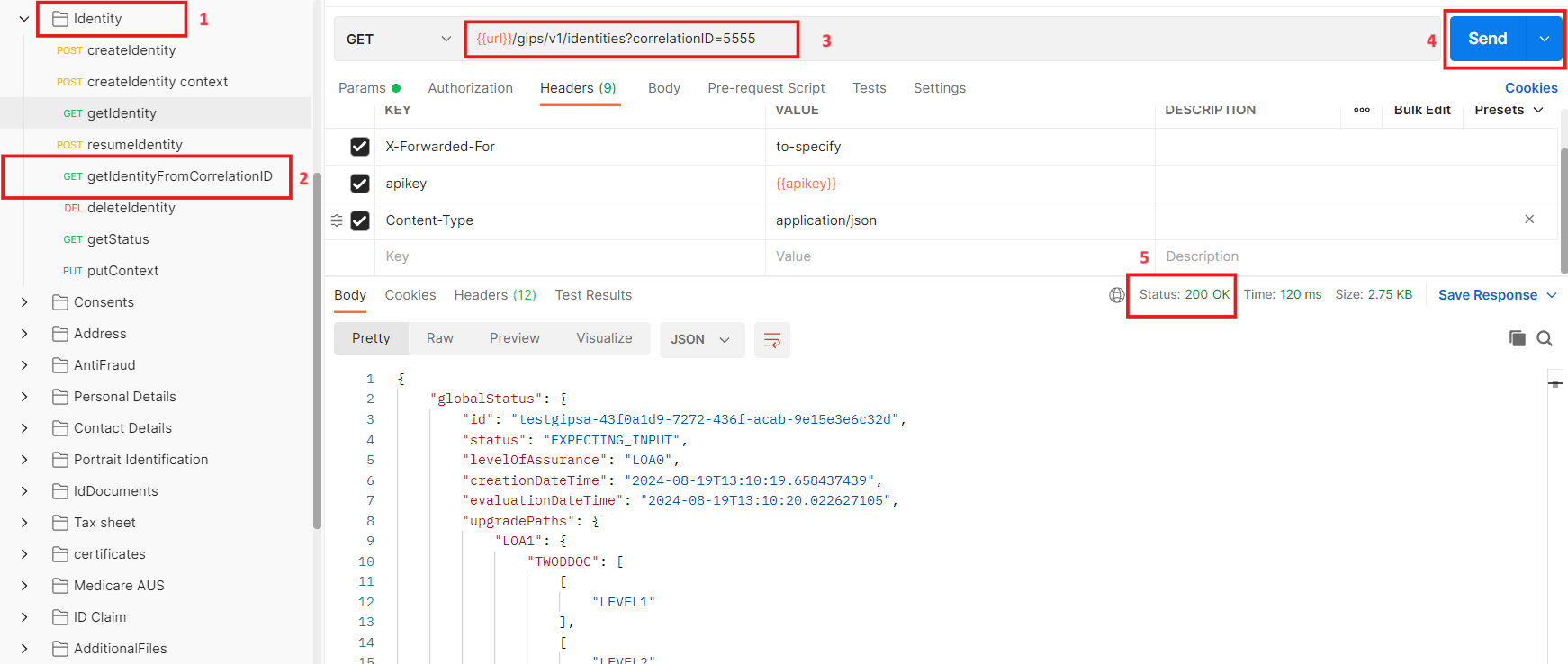1568x664 pixels.
Task: Expand the IdDocuments folder chevron
Action: pyautogui.click(x=24, y=491)
